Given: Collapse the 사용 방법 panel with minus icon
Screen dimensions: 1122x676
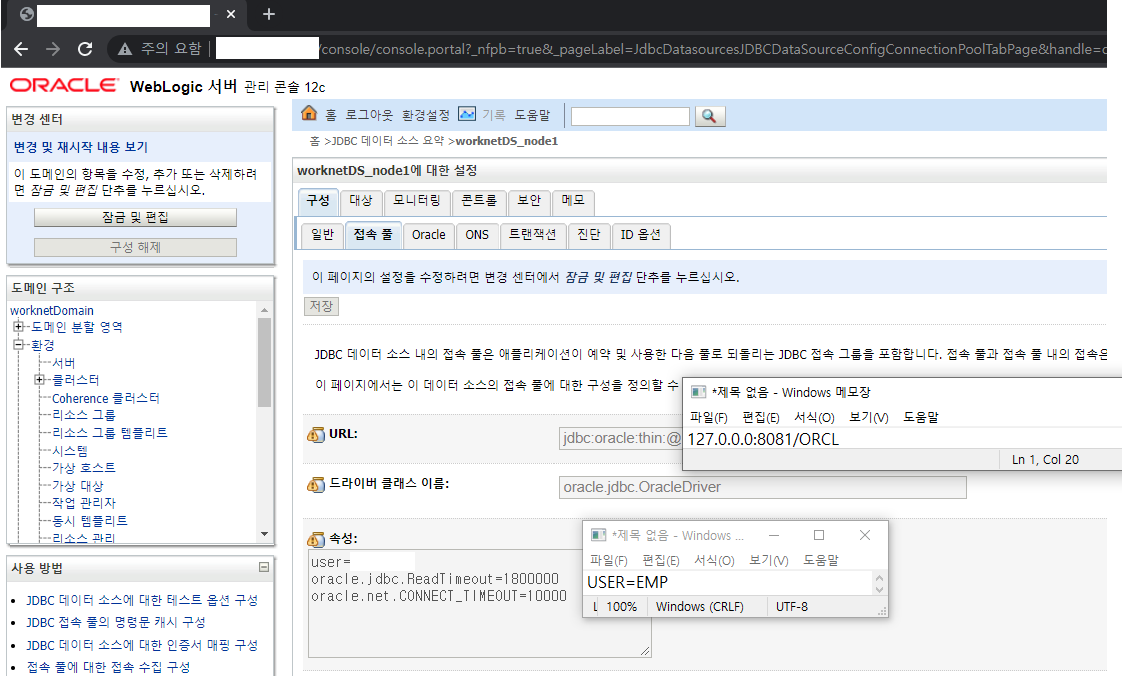Looking at the screenshot, I should [x=264, y=567].
